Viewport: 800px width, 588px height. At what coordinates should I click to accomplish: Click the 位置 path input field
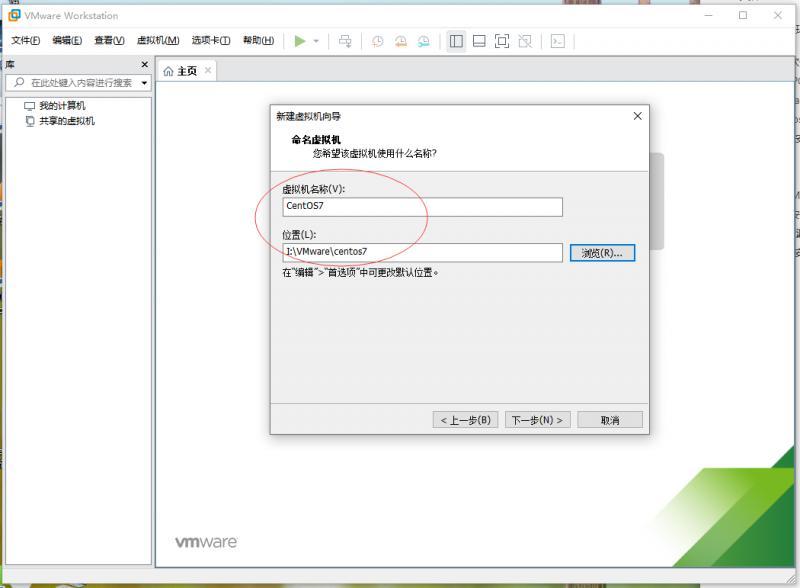click(x=422, y=253)
